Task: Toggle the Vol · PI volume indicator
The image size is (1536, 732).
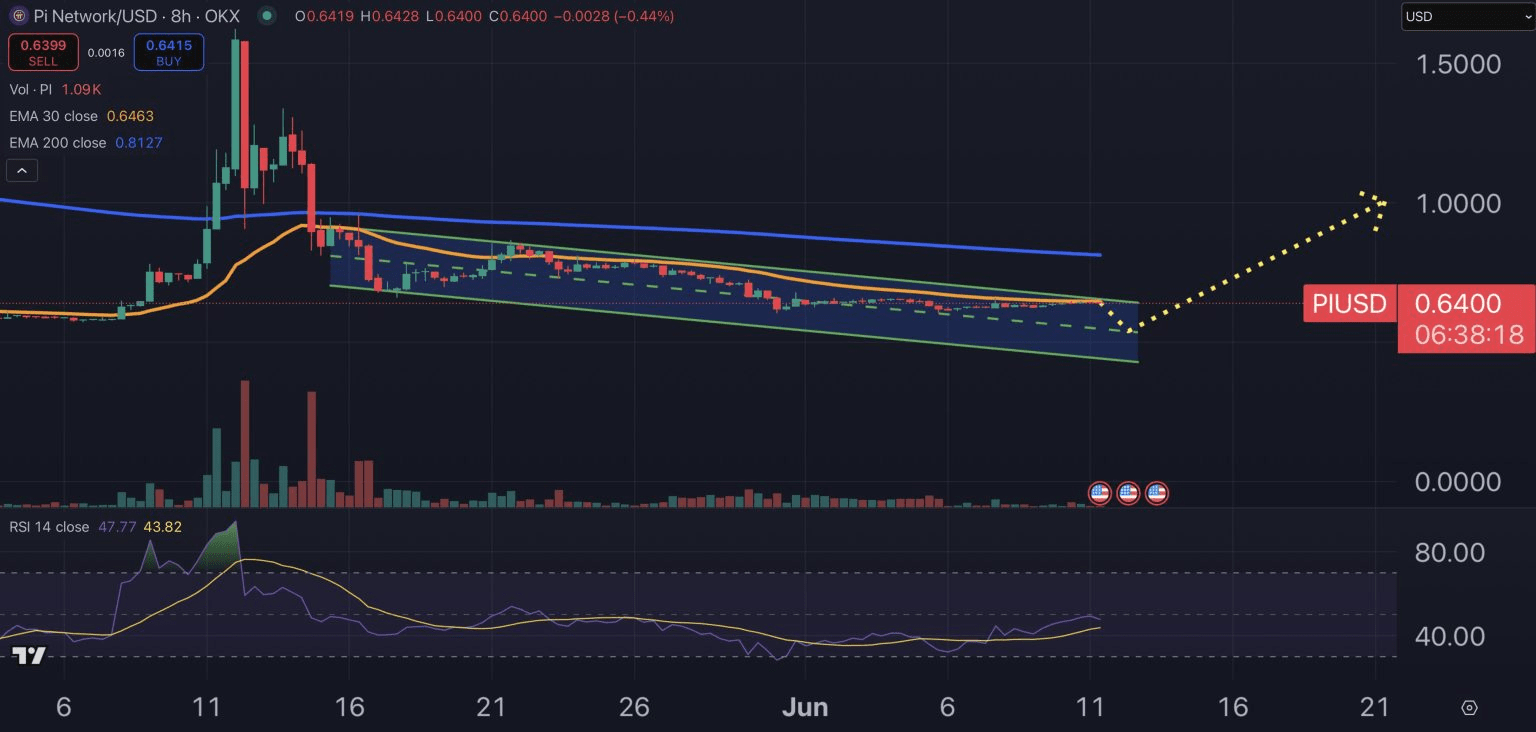Action: (x=30, y=89)
